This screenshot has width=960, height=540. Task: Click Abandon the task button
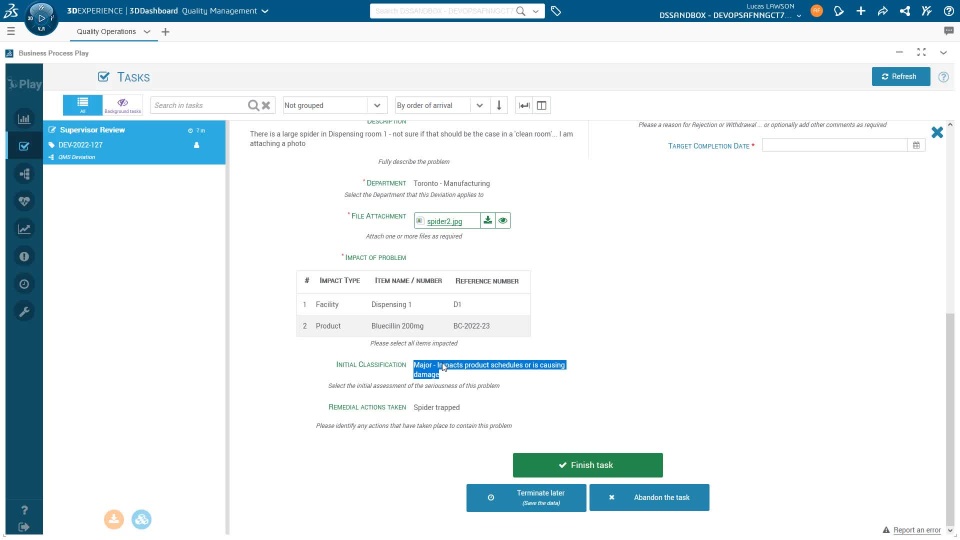point(649,498)
